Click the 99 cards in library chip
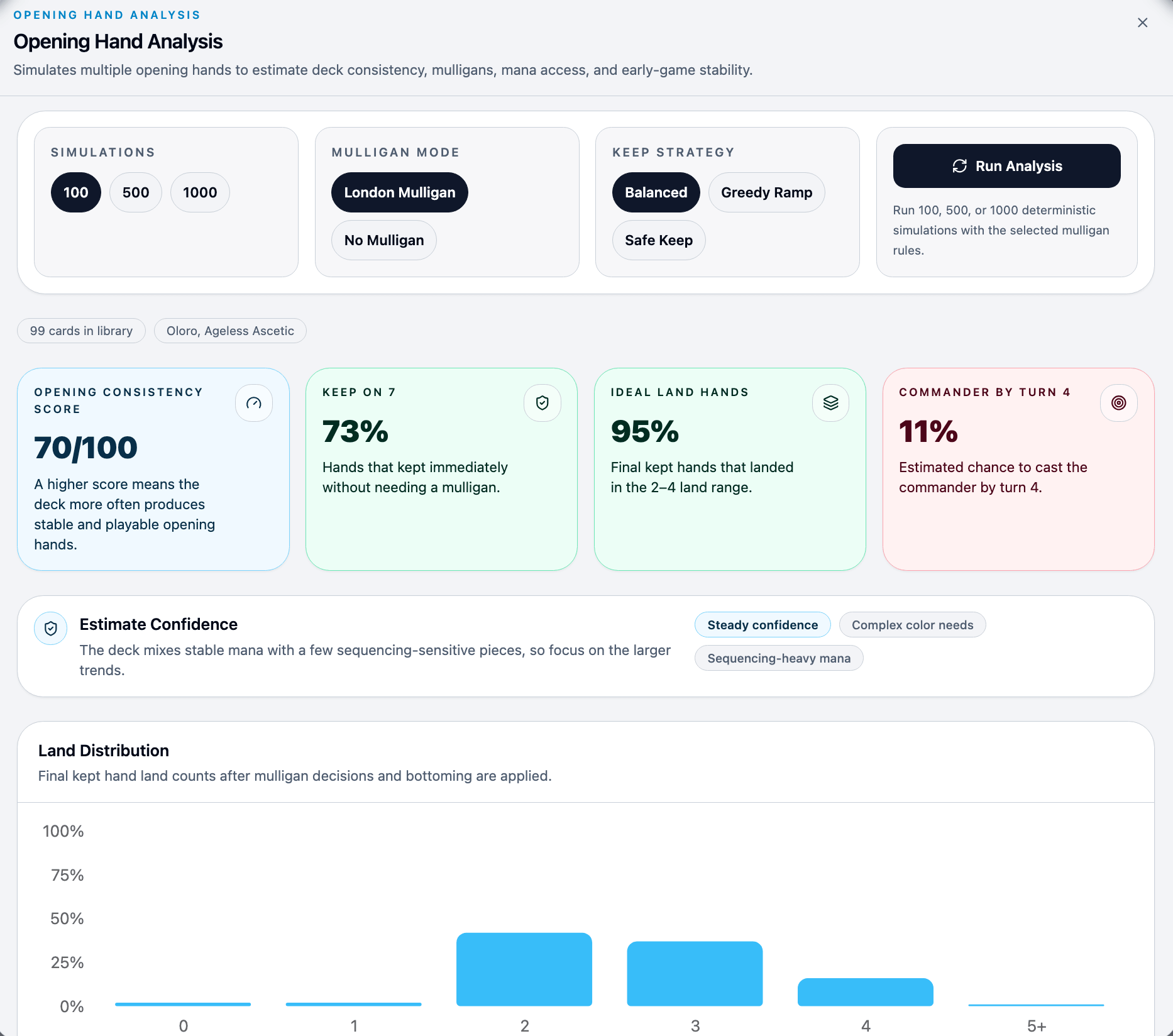 [81, 331]
